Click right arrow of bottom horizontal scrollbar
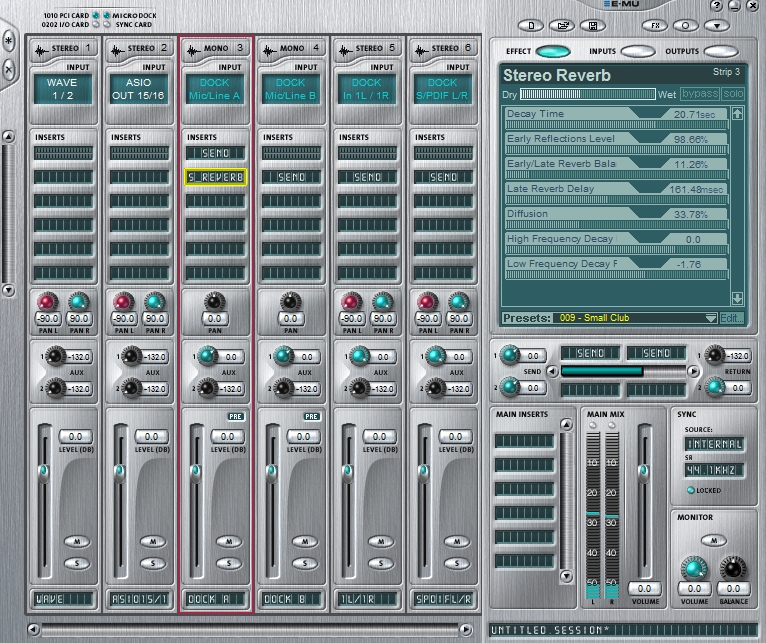The image size is (766, 643). click(x=466, y=629)
